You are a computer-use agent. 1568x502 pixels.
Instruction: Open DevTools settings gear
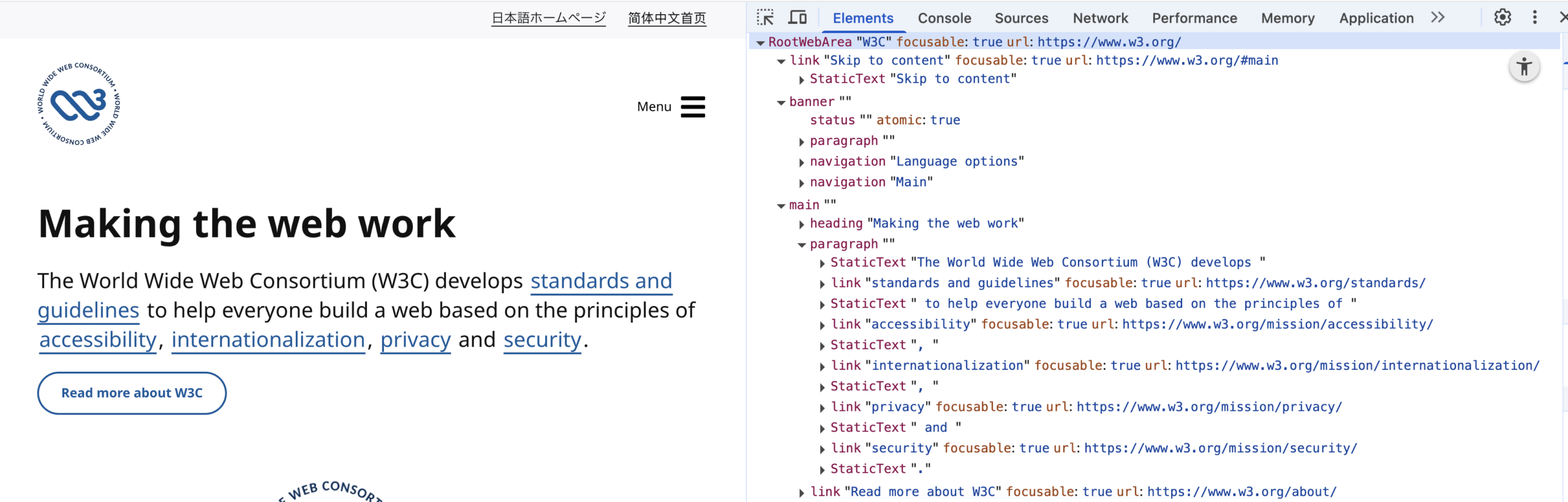click(x=1502, y=18)
